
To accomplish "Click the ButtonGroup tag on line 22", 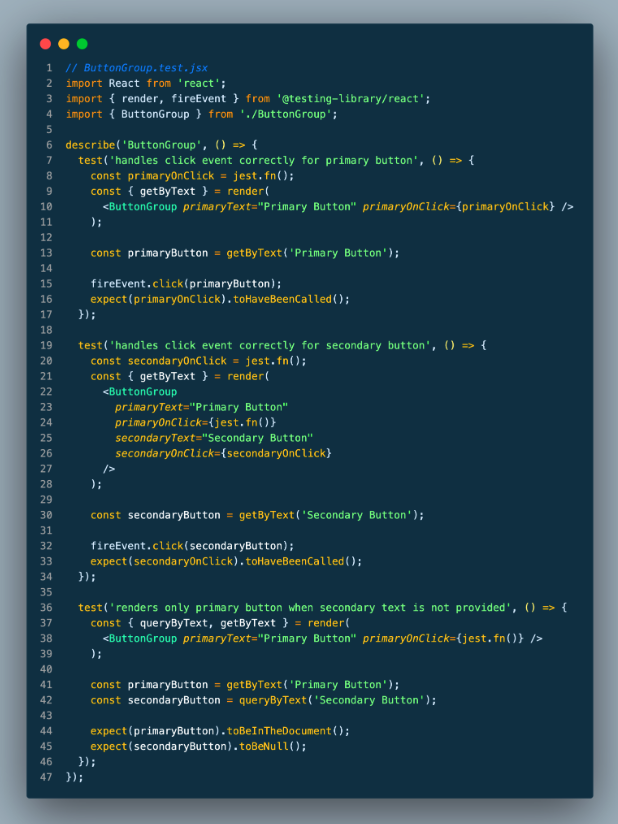I will tap(143, 392).
